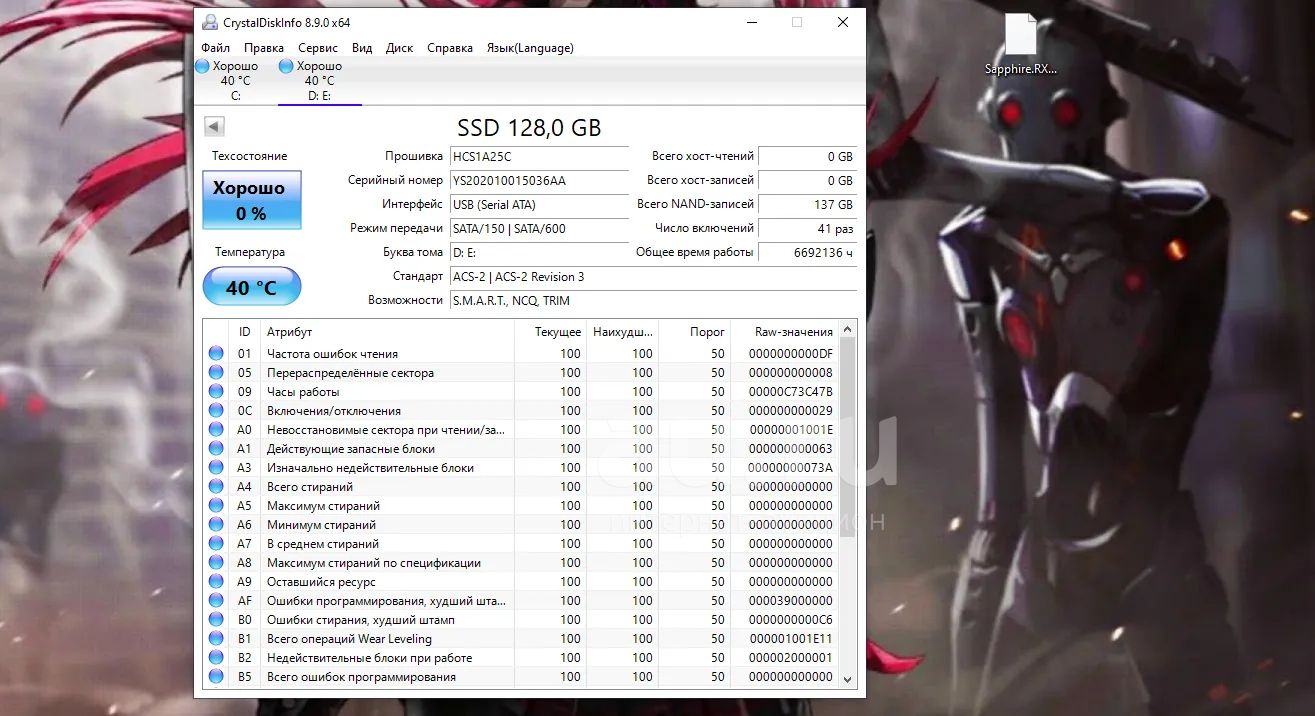Select raw value 00000C73C47B
Viewport: 1315px width, 716px height.
coord(791,391)
